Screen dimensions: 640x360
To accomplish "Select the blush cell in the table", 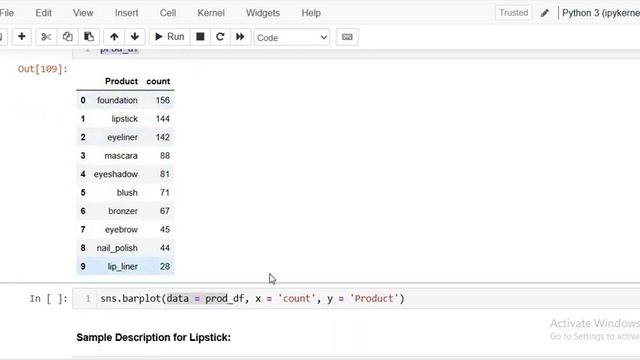I will (127, 193).
